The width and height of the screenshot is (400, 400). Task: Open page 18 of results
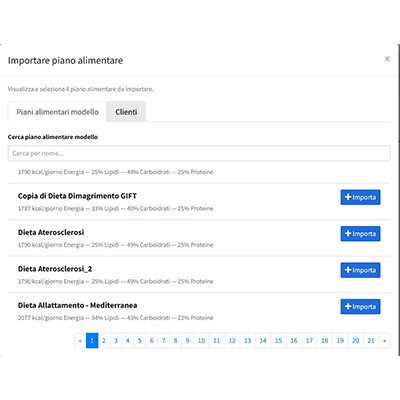point(325,341)
